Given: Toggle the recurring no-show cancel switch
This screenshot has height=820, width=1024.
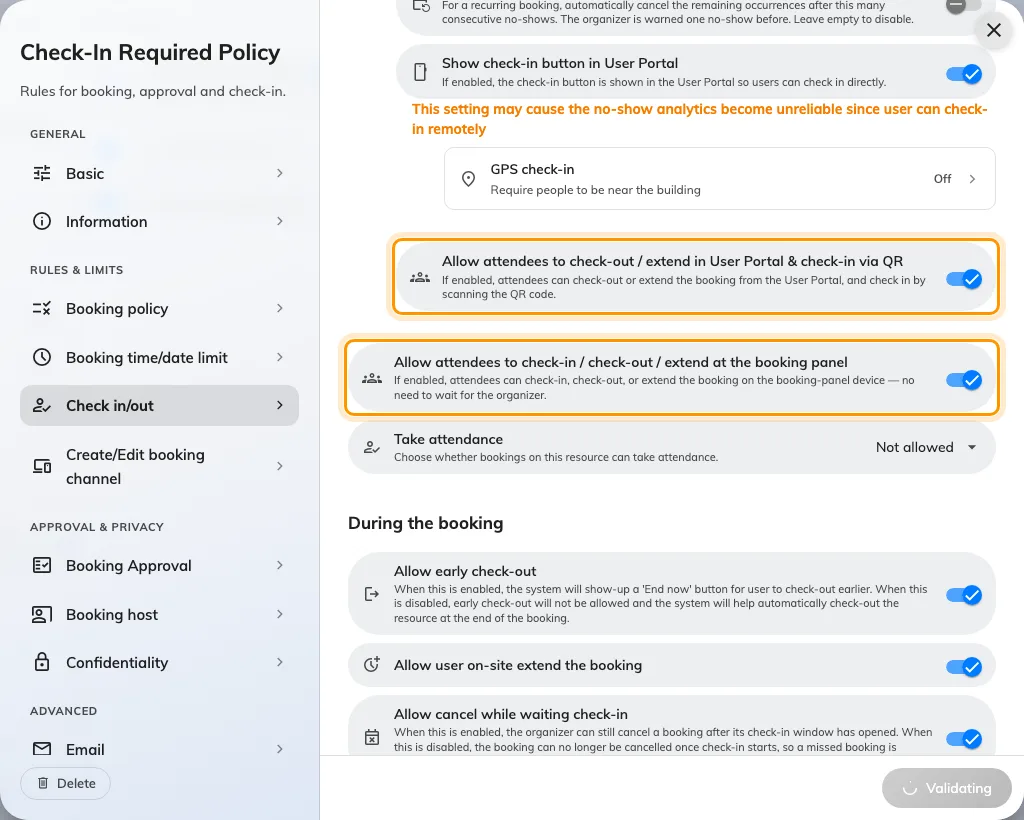Looking at the screenshot, I should tap(963, 6).
